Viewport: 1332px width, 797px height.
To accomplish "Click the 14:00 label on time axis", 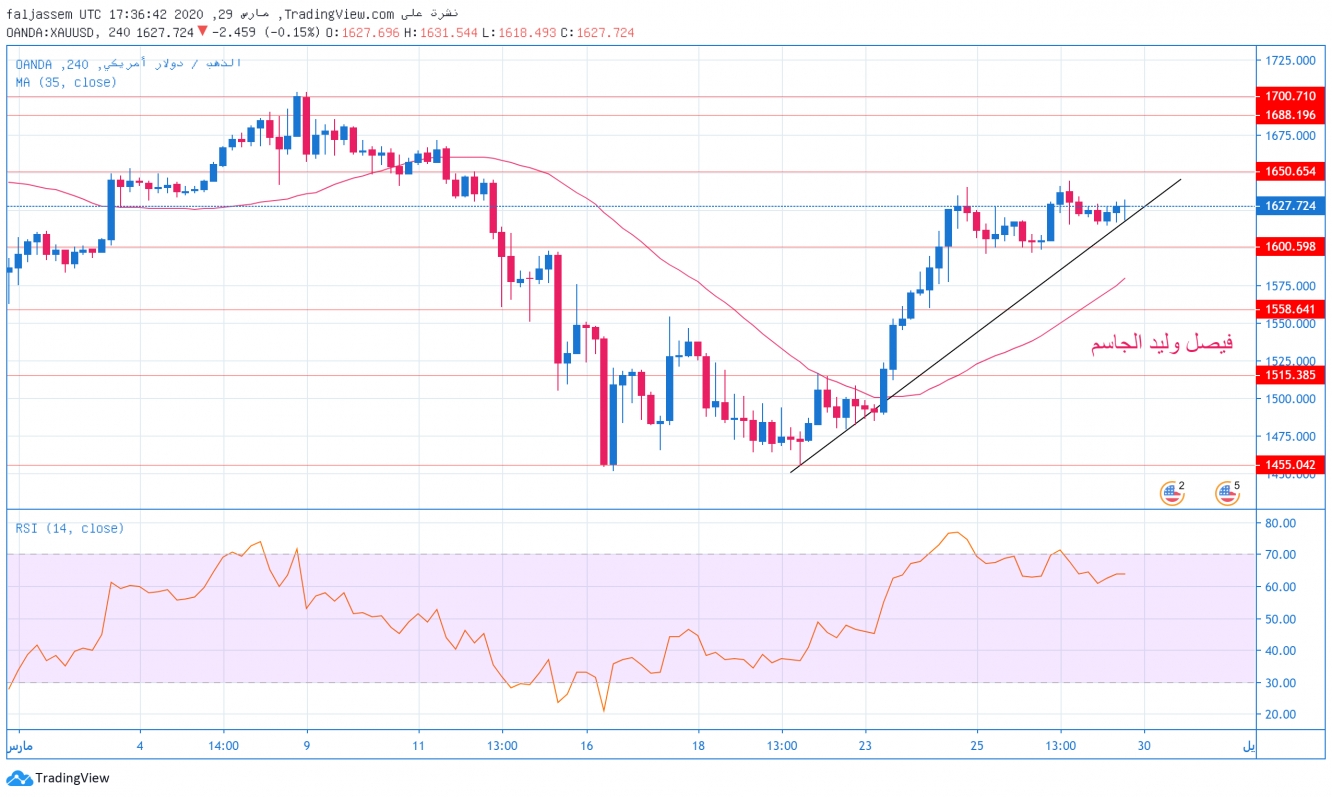I will pyautogui.click(x=223, y=745).
